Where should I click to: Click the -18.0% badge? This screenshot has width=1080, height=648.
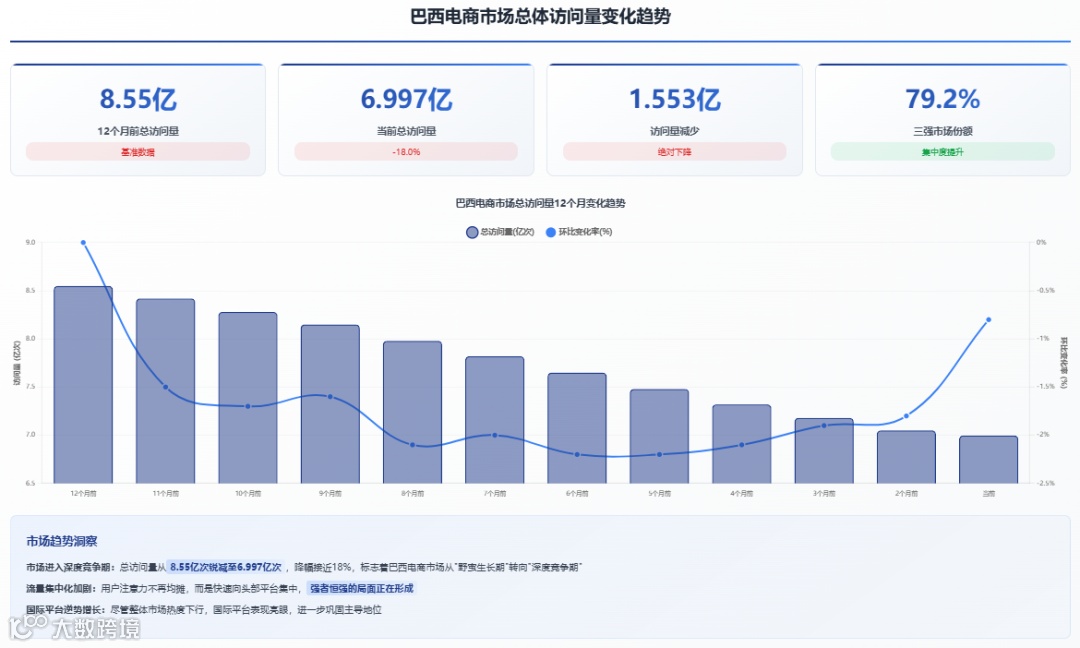[x=406, y=151]
